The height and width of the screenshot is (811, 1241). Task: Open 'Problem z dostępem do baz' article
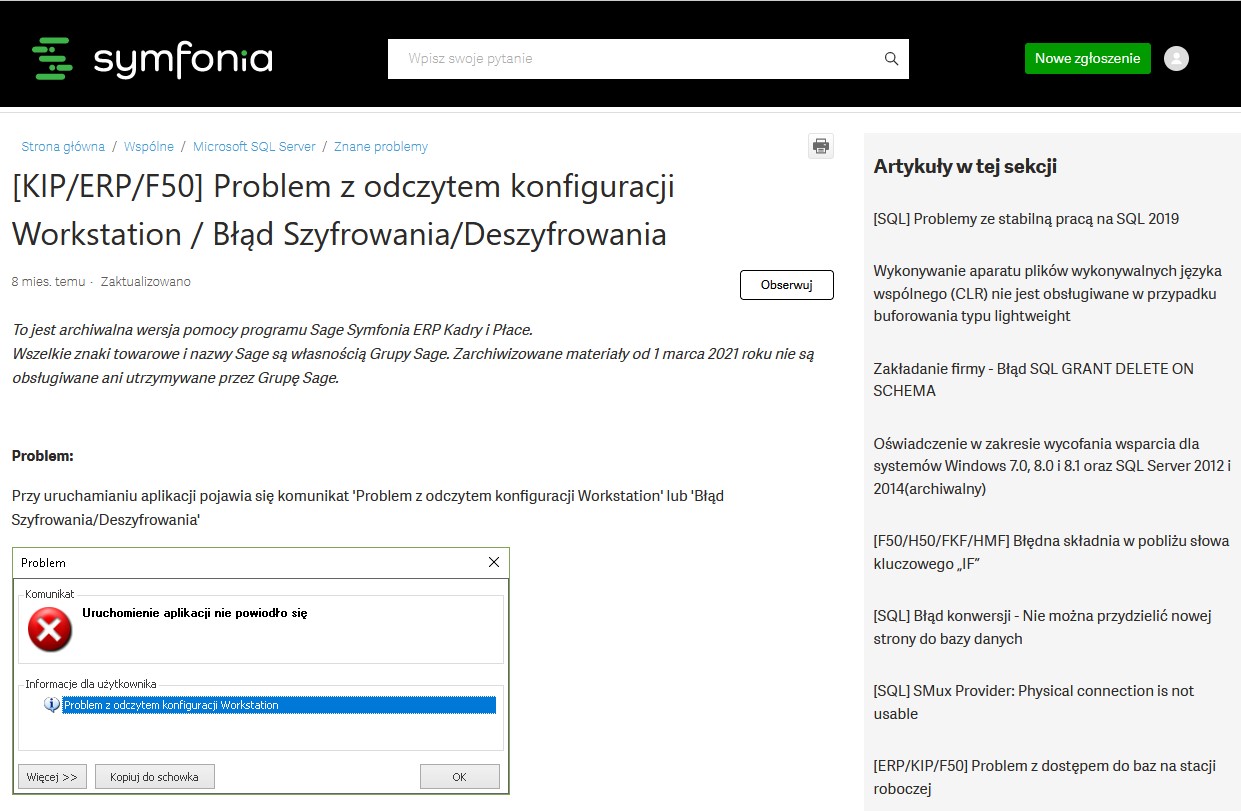(1045, 777)
